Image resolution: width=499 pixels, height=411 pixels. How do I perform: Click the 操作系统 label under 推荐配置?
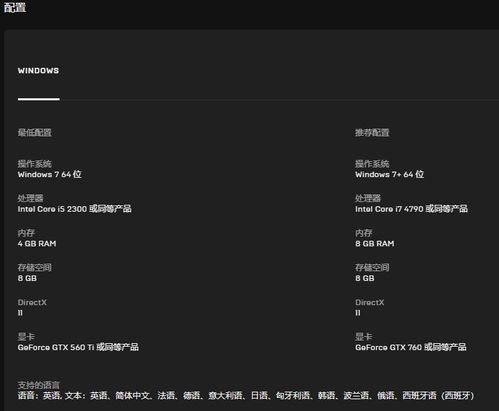372,164
